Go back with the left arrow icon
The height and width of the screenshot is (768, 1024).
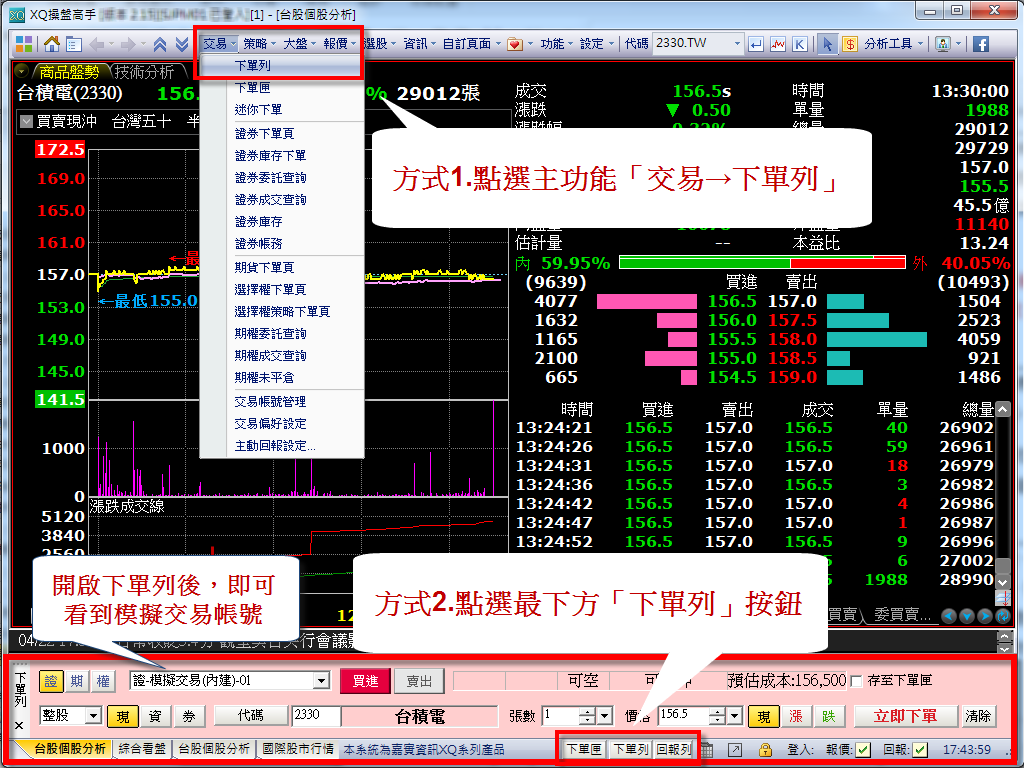pyautogui.click(x=97, y=44)
